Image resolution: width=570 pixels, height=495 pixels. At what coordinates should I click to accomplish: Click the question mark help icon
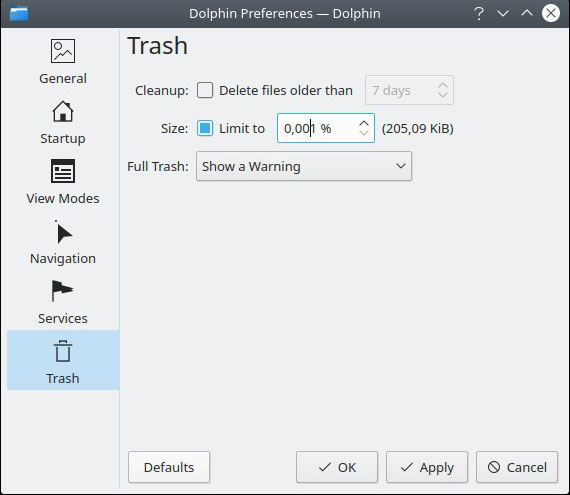point(479,13)
